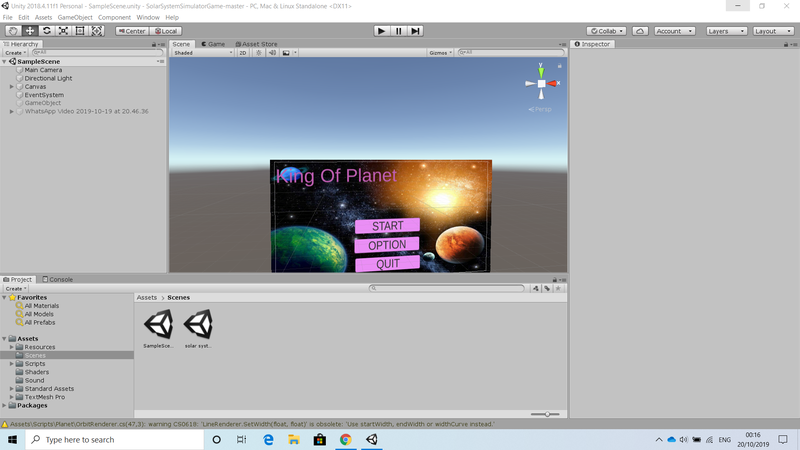
Task: Select the Move tool
Action: 30,31
